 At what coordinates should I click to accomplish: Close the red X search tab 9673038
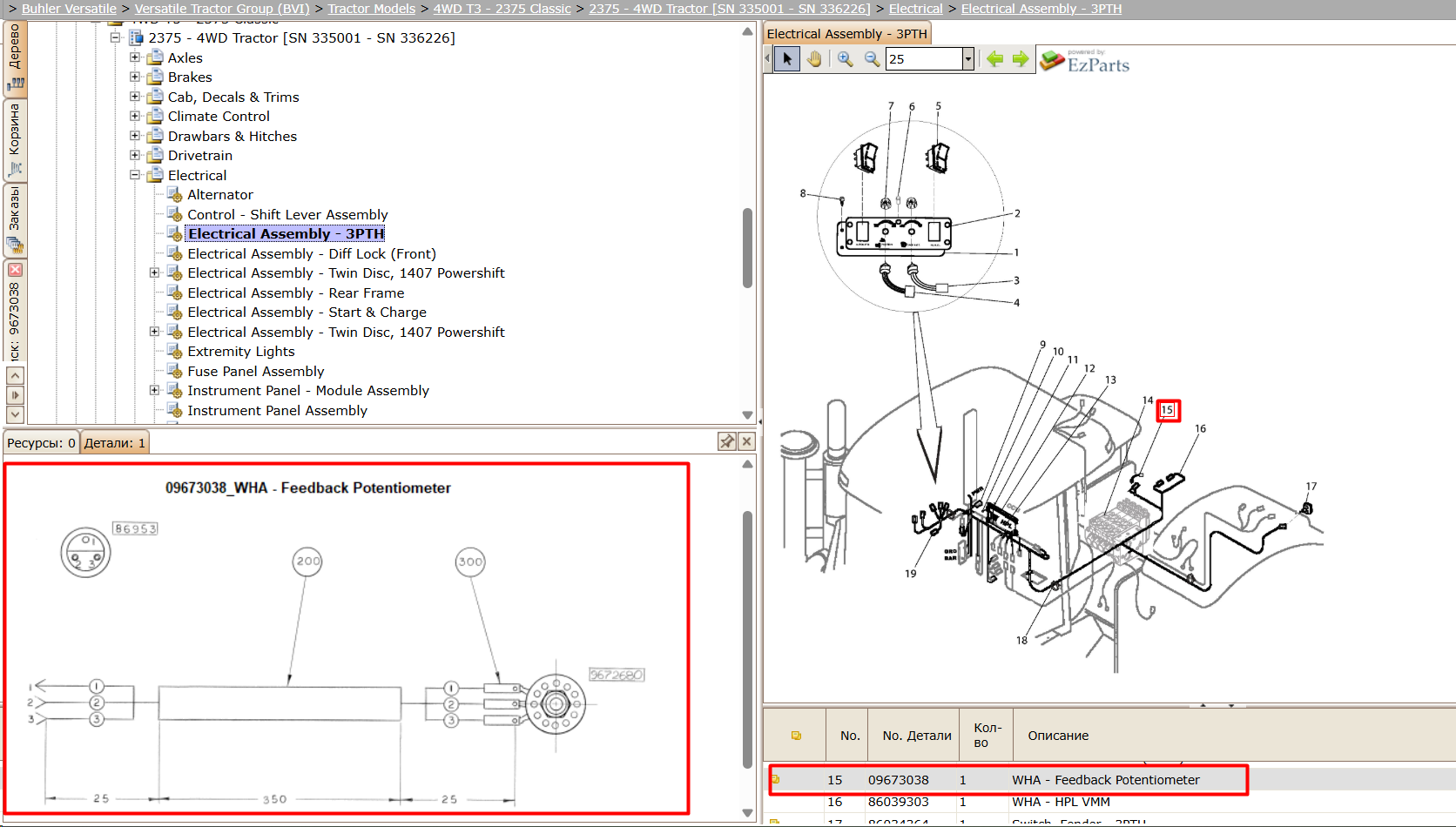pyautogui.click(x=15, y=270)
